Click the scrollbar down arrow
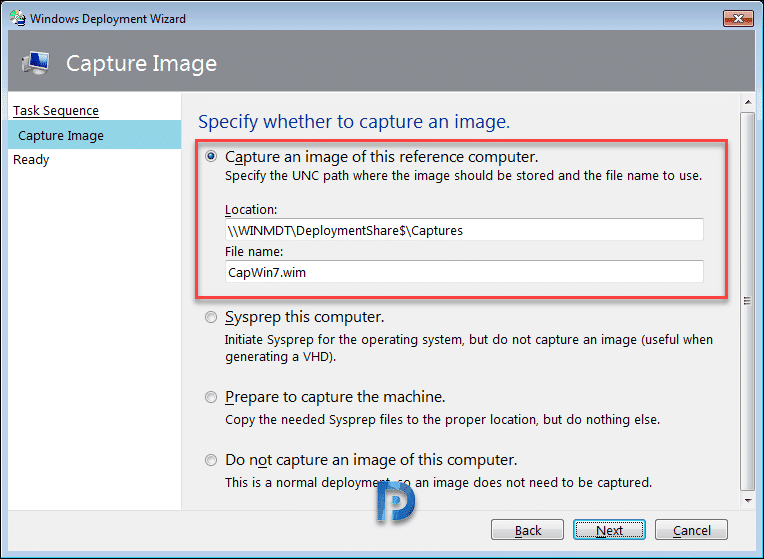Screen dimensions: 764x559 (748, 501)
